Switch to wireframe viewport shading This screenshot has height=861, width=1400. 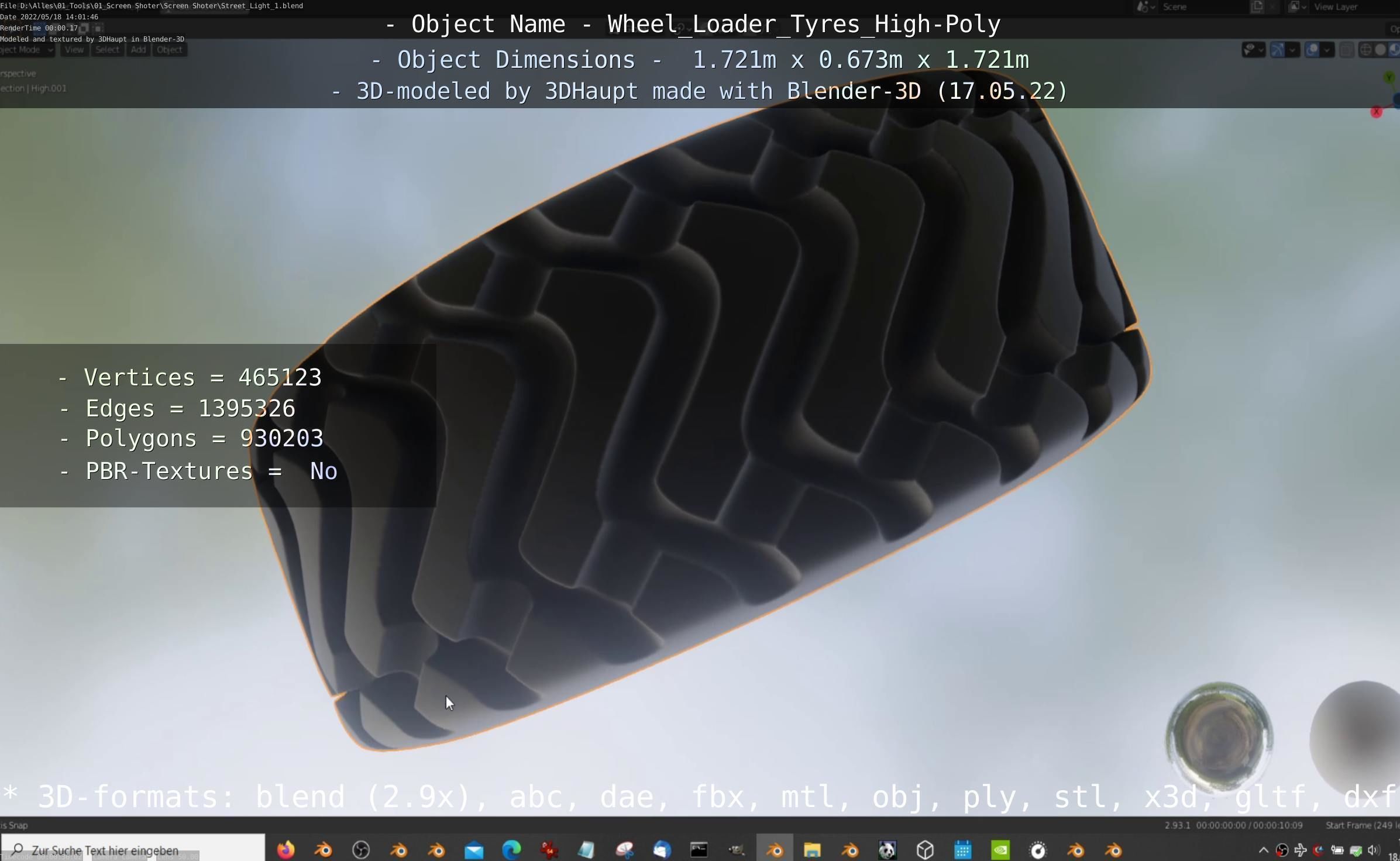1365,50
